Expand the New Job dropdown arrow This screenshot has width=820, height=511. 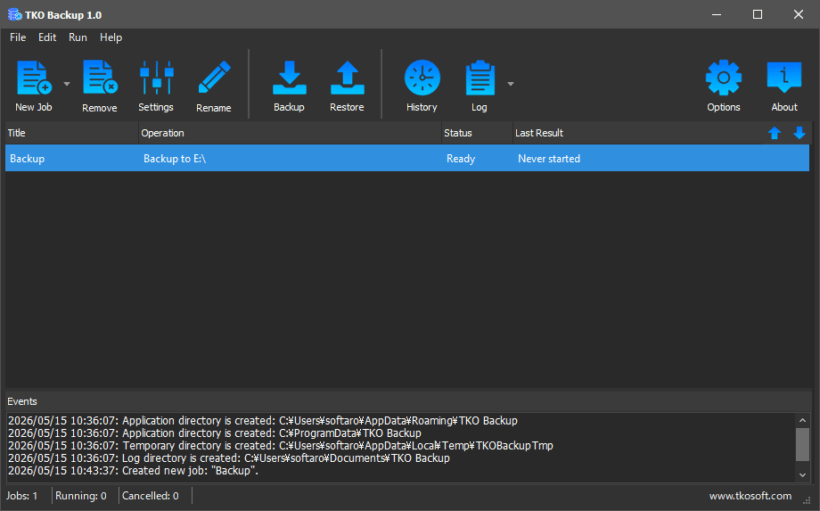point(66,84)
